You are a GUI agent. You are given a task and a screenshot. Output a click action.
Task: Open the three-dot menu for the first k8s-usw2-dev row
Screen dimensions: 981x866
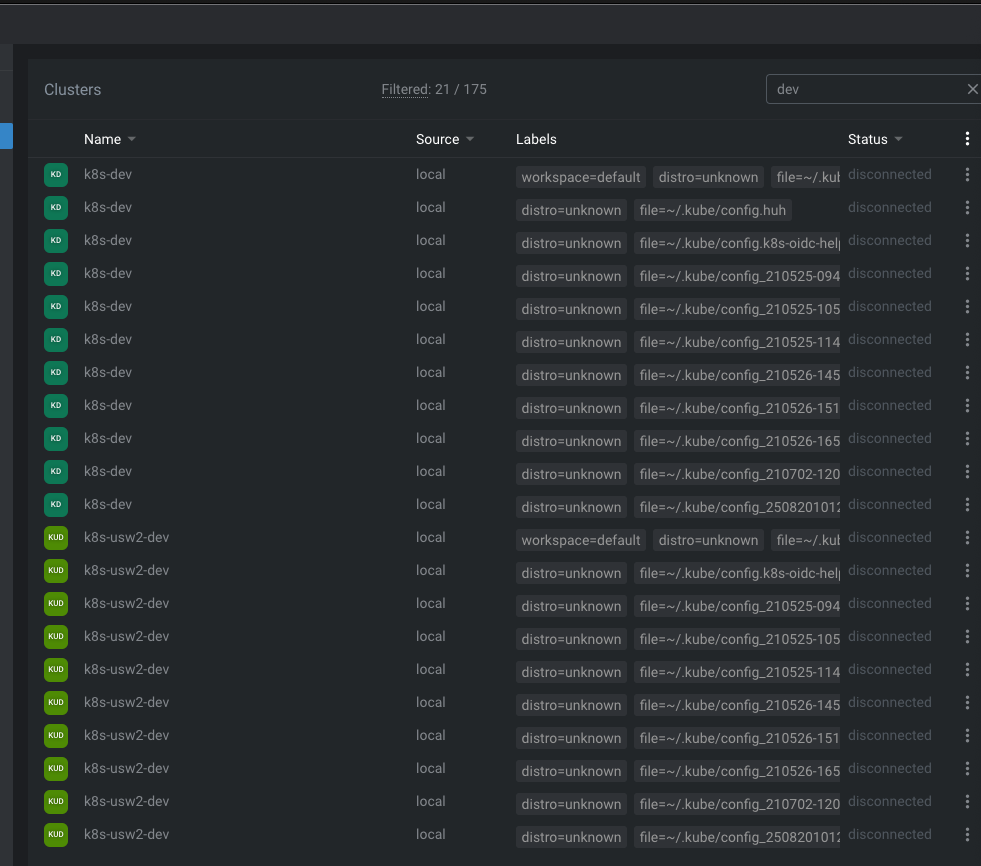966,537
